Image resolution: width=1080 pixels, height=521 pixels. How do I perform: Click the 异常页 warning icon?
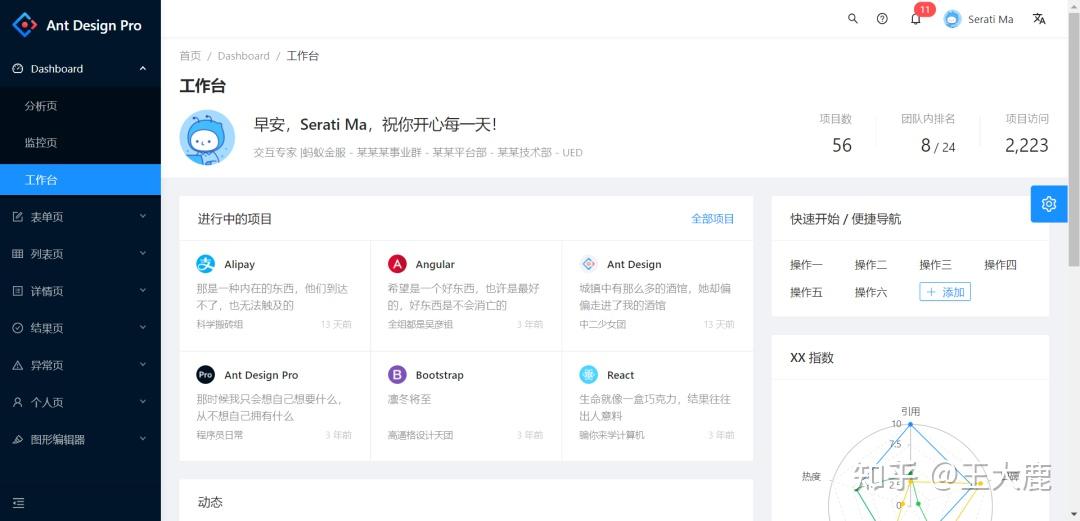(x=18, y=365)
